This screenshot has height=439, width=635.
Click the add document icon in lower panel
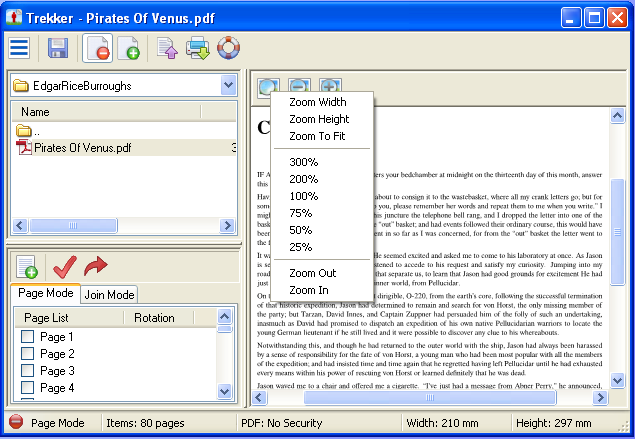pos(27,266)
